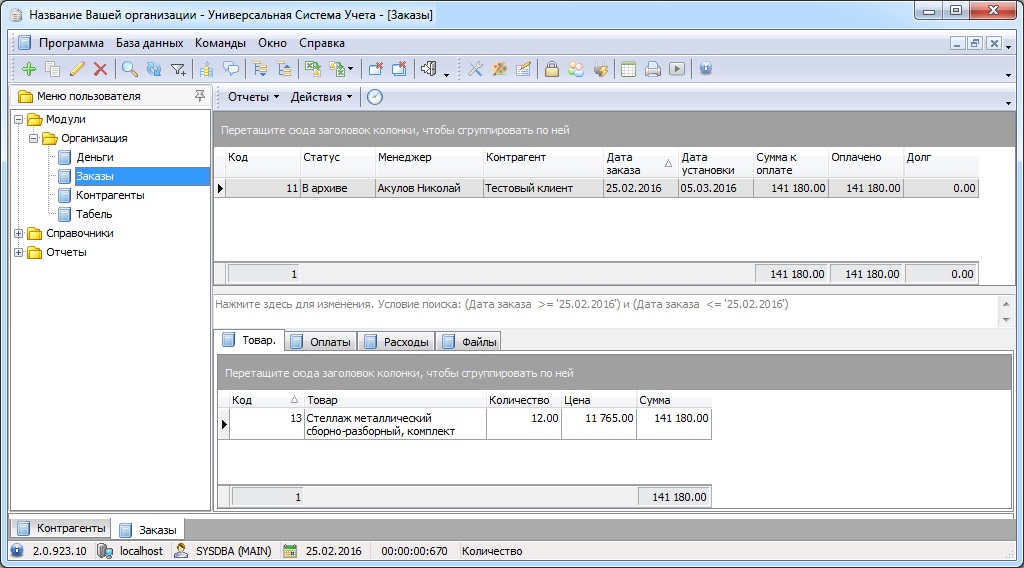
Task: Open Контрагенты module in tree
Action: pos(110,195)
